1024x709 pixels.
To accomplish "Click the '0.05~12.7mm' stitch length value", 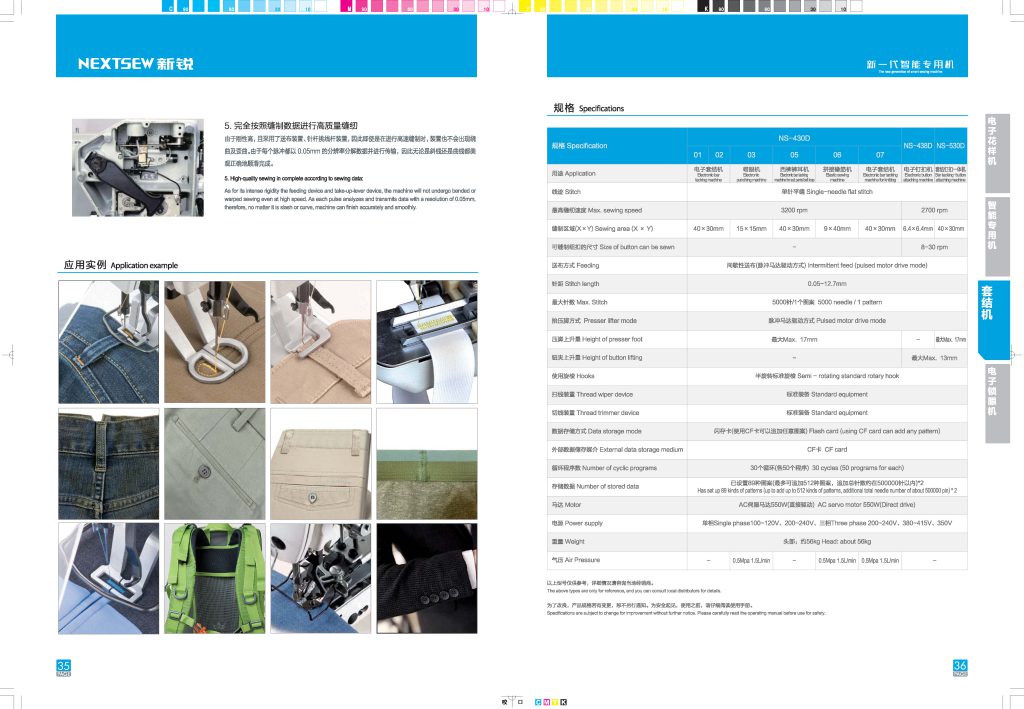I will (x=827, y=284).
